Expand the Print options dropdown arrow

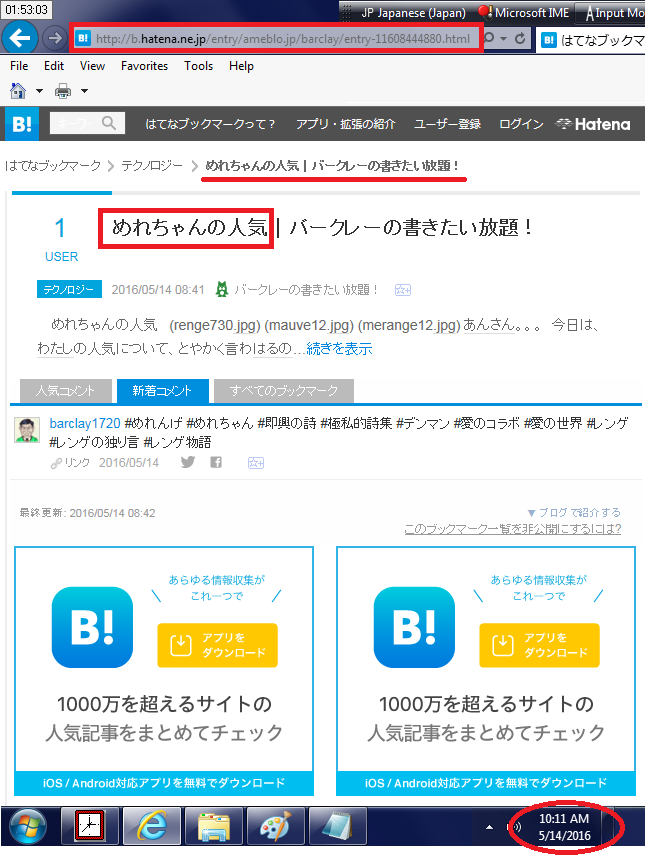point(84,91)
